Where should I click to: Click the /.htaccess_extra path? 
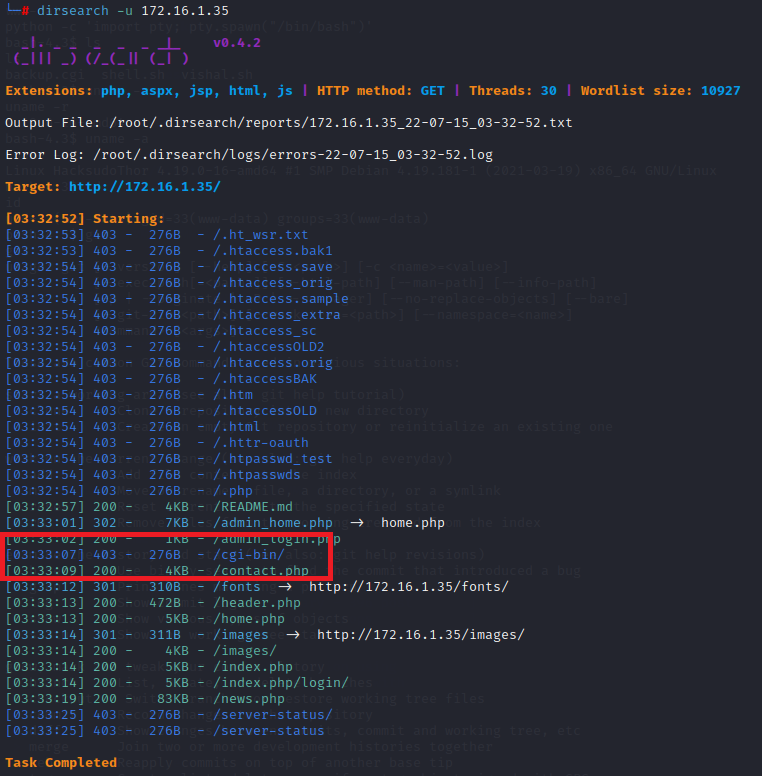277,315
